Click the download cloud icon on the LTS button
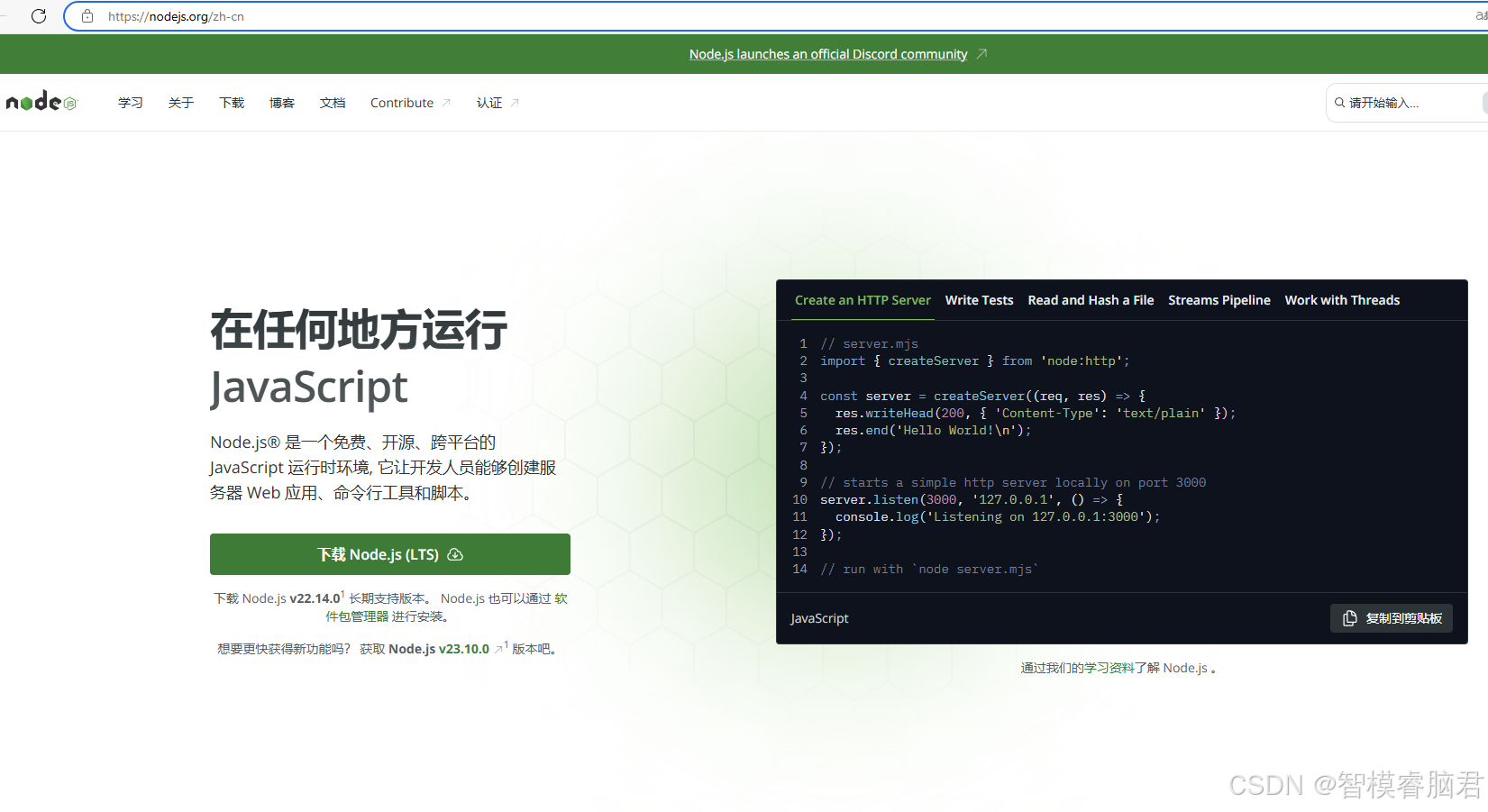Image resolution: width=1488 pixels, height=812 pixels. coord(455,554)
